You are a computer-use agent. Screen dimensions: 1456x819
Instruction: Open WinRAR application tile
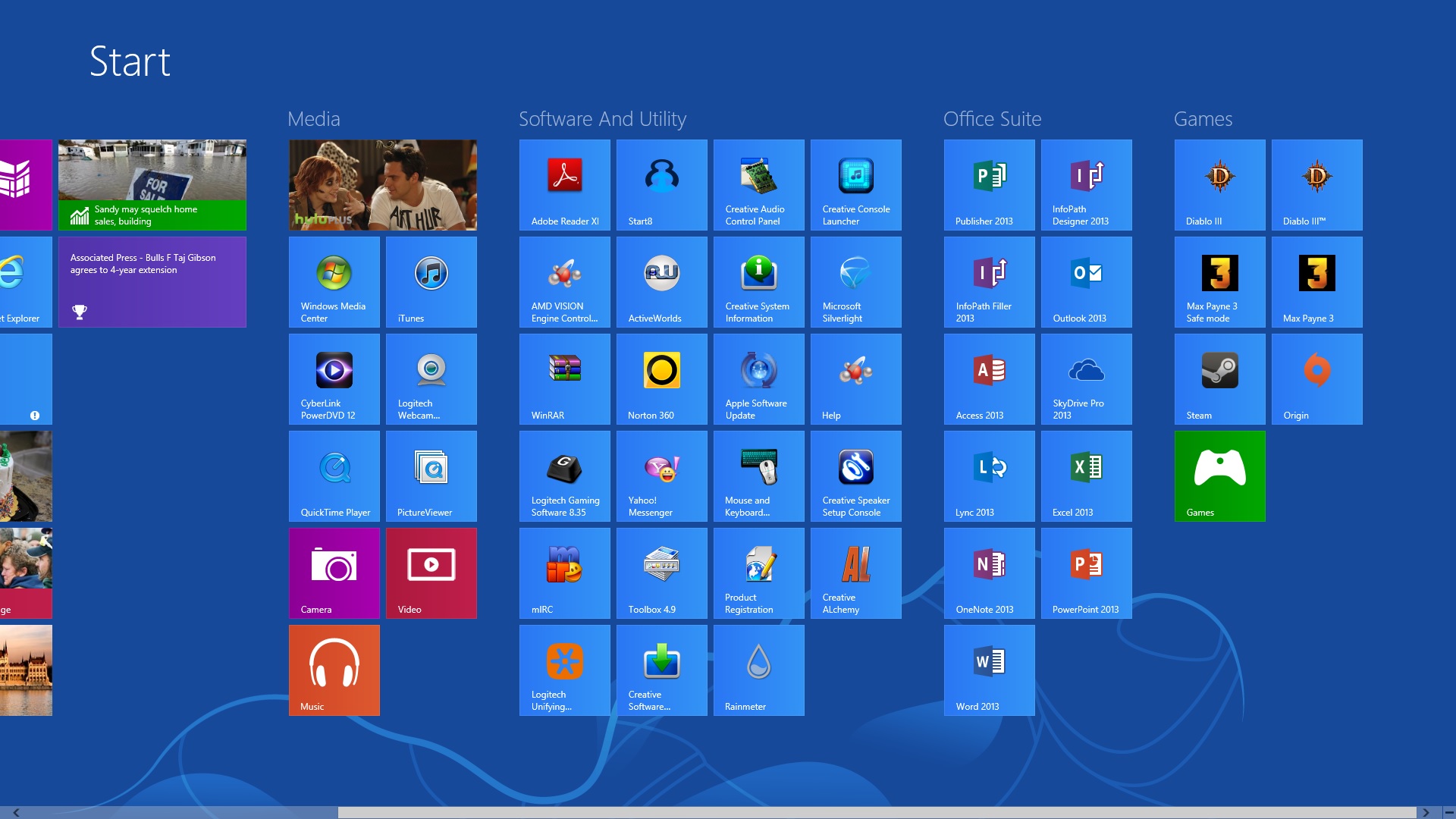(564, 378)
